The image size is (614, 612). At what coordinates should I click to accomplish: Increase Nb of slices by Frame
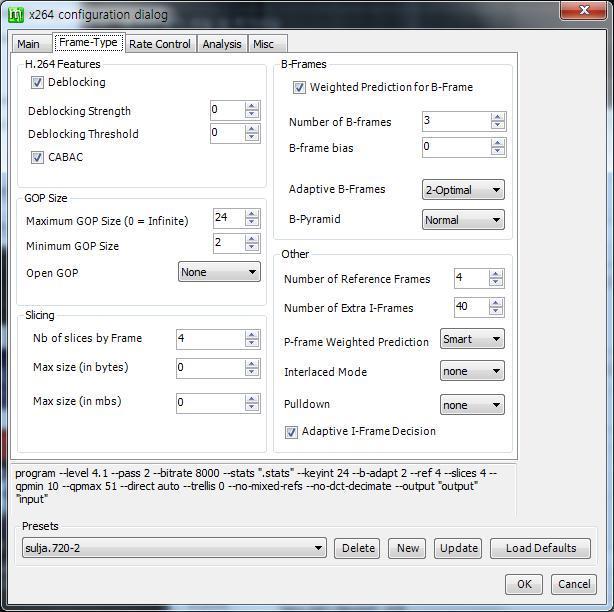click(x=252, y=335)
